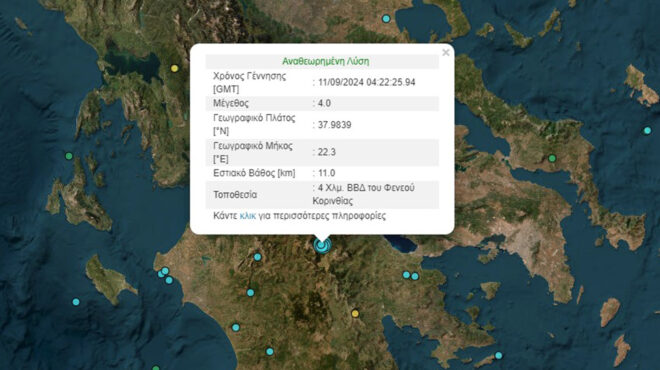660x370 pixels.
Task: Click cyan marker in Achaia west of the epicenter
Action: (x=258, y=257)
